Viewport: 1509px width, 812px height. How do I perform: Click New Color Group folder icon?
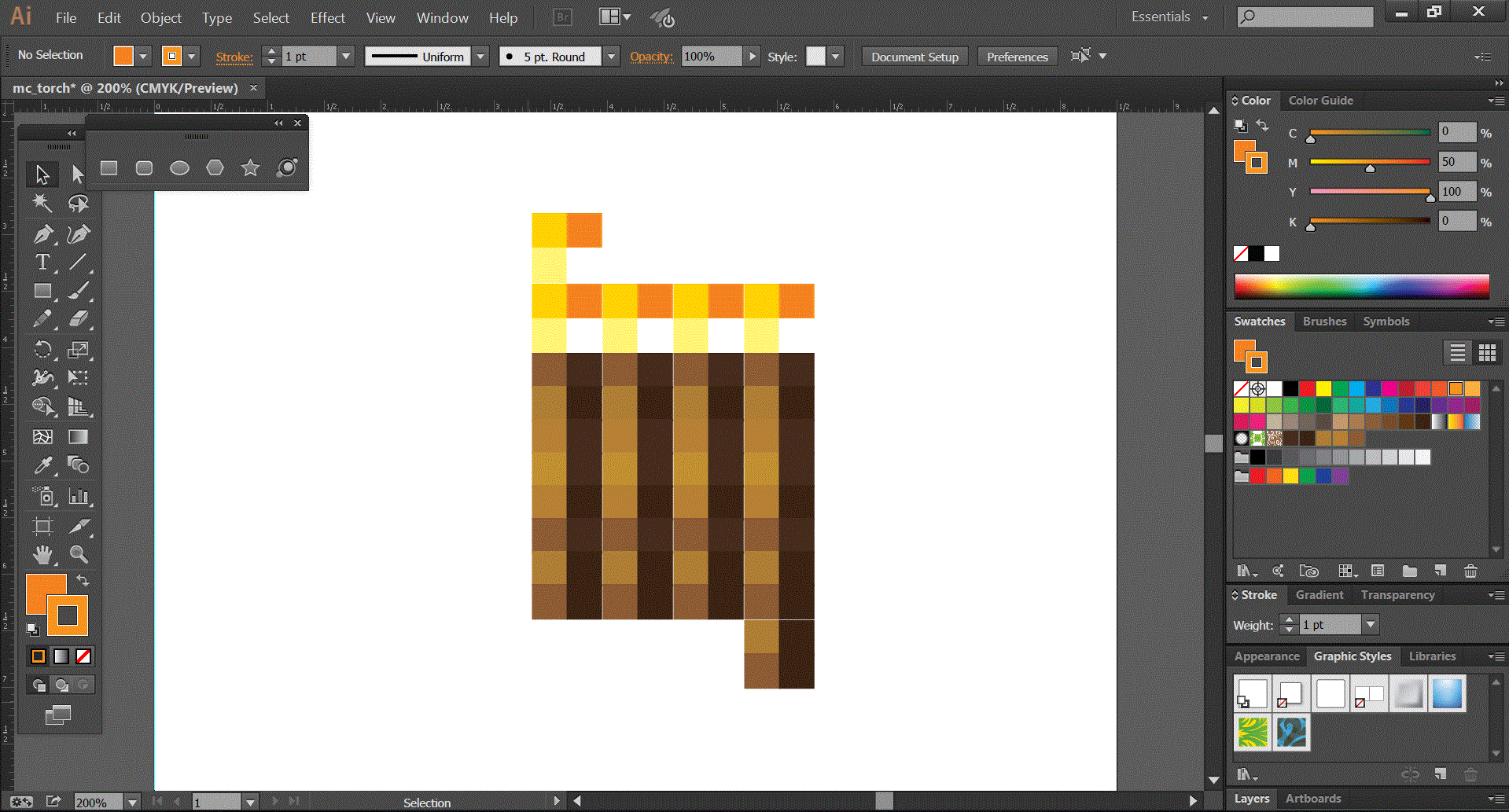pyautogui.click(x=1409, y=571)
